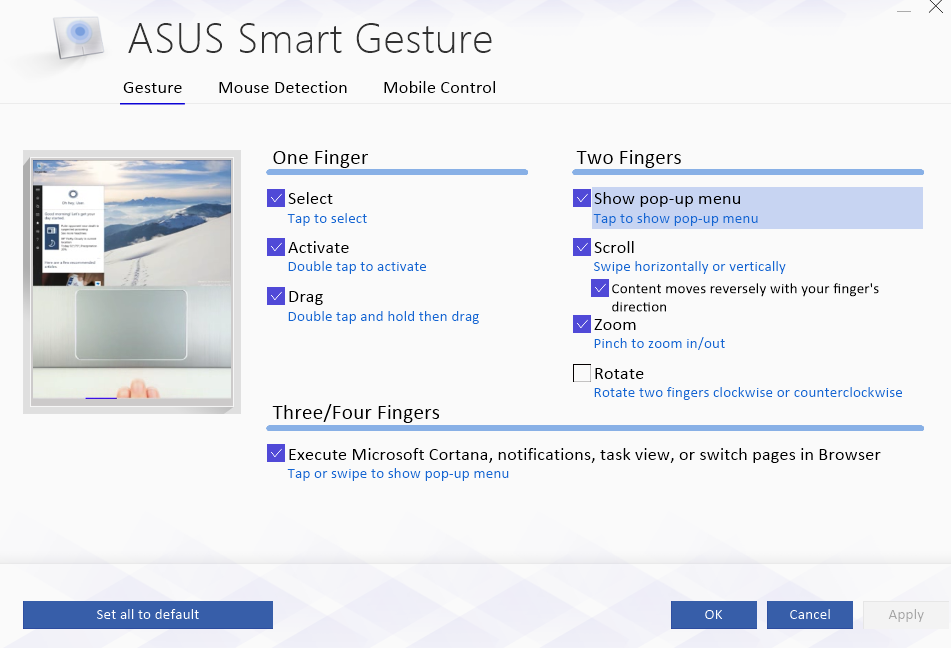Close the ASUS Smart Gesture window

tap(936, 7)
